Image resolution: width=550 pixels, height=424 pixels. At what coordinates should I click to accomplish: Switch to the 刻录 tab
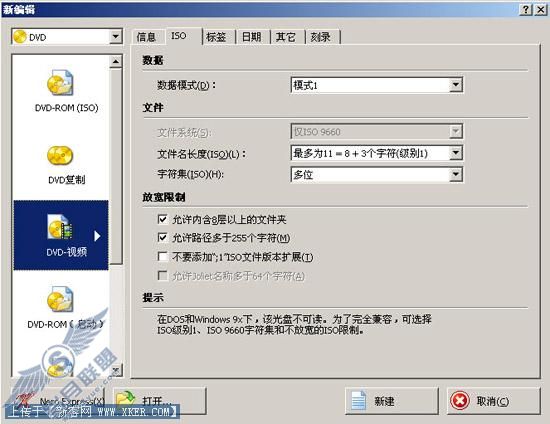[321, 37]
